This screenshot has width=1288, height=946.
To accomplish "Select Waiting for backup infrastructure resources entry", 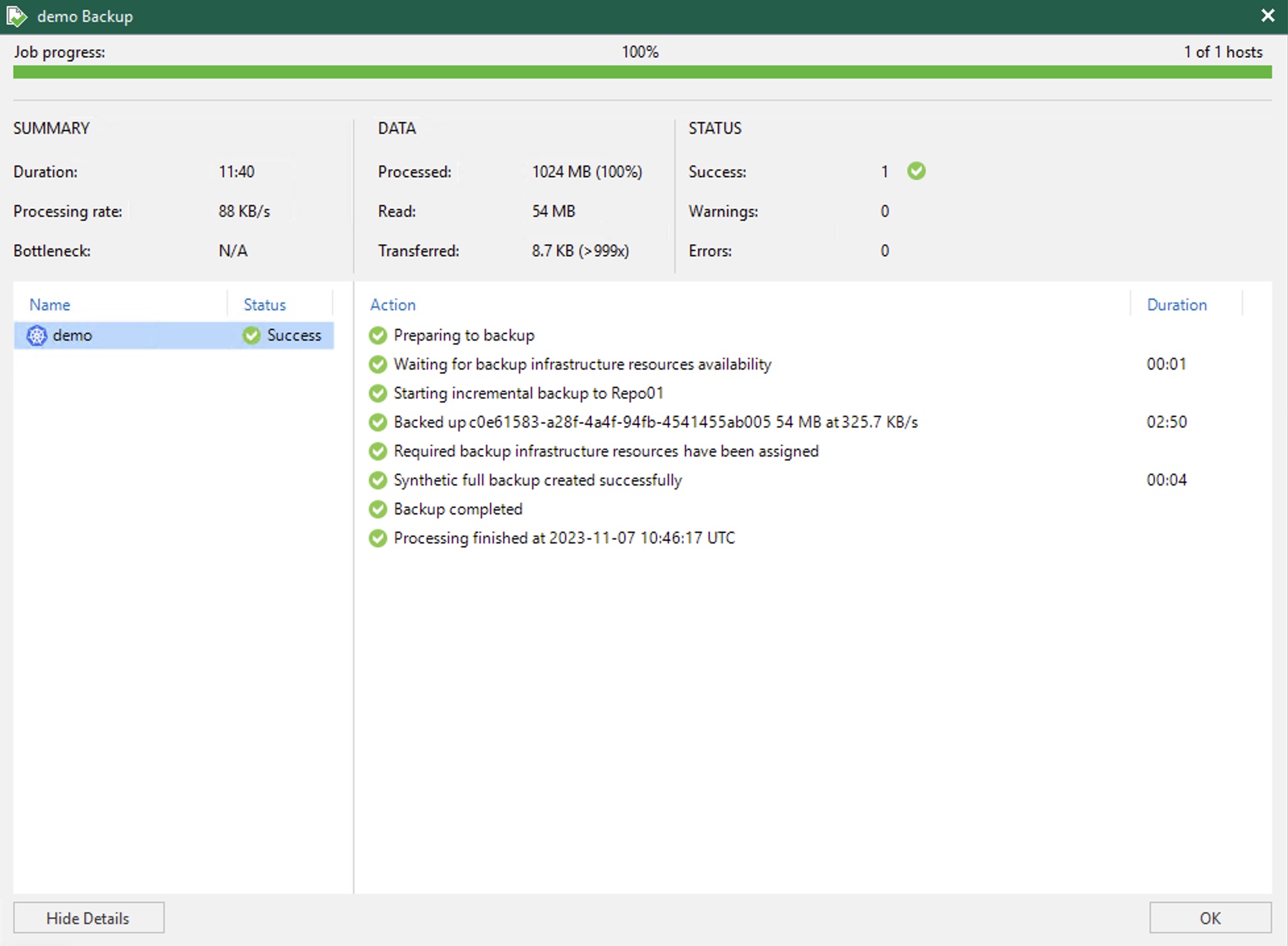I will 582,364.
